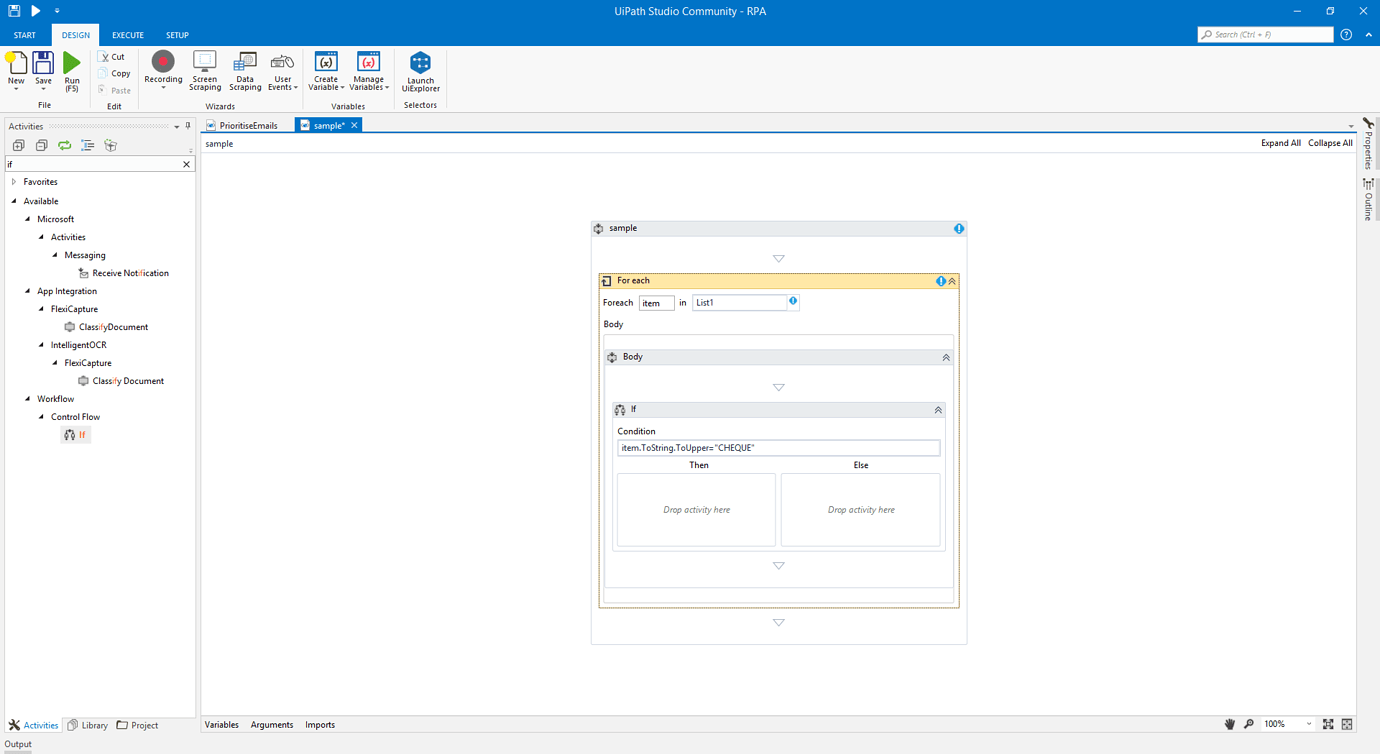Toggle the overview icon at bottom right
Screen dimensions: 1380x754
click(x=1347, y=725)
